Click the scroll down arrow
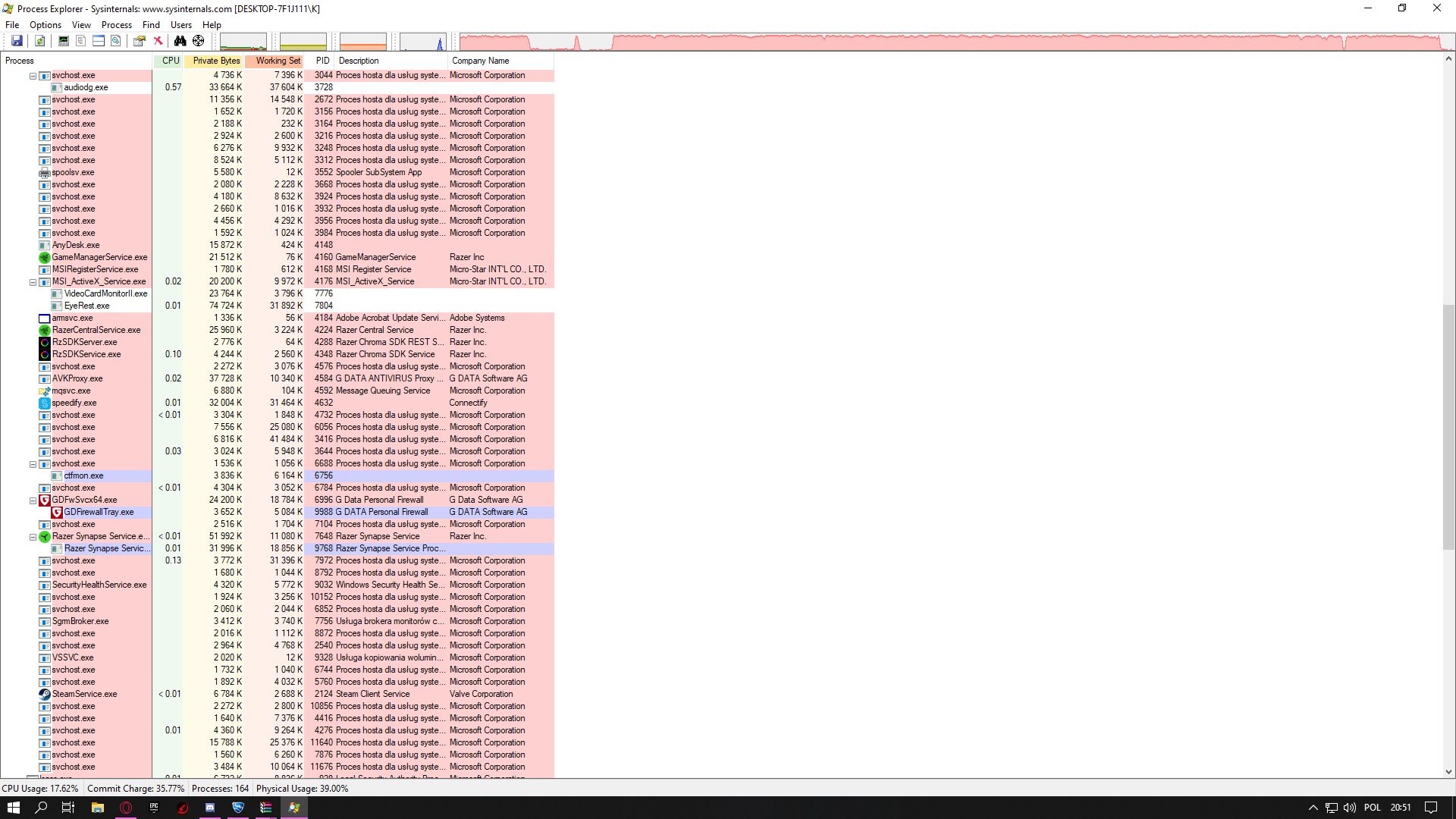The image size is (1456, 819). click(x=1448, y=772)
